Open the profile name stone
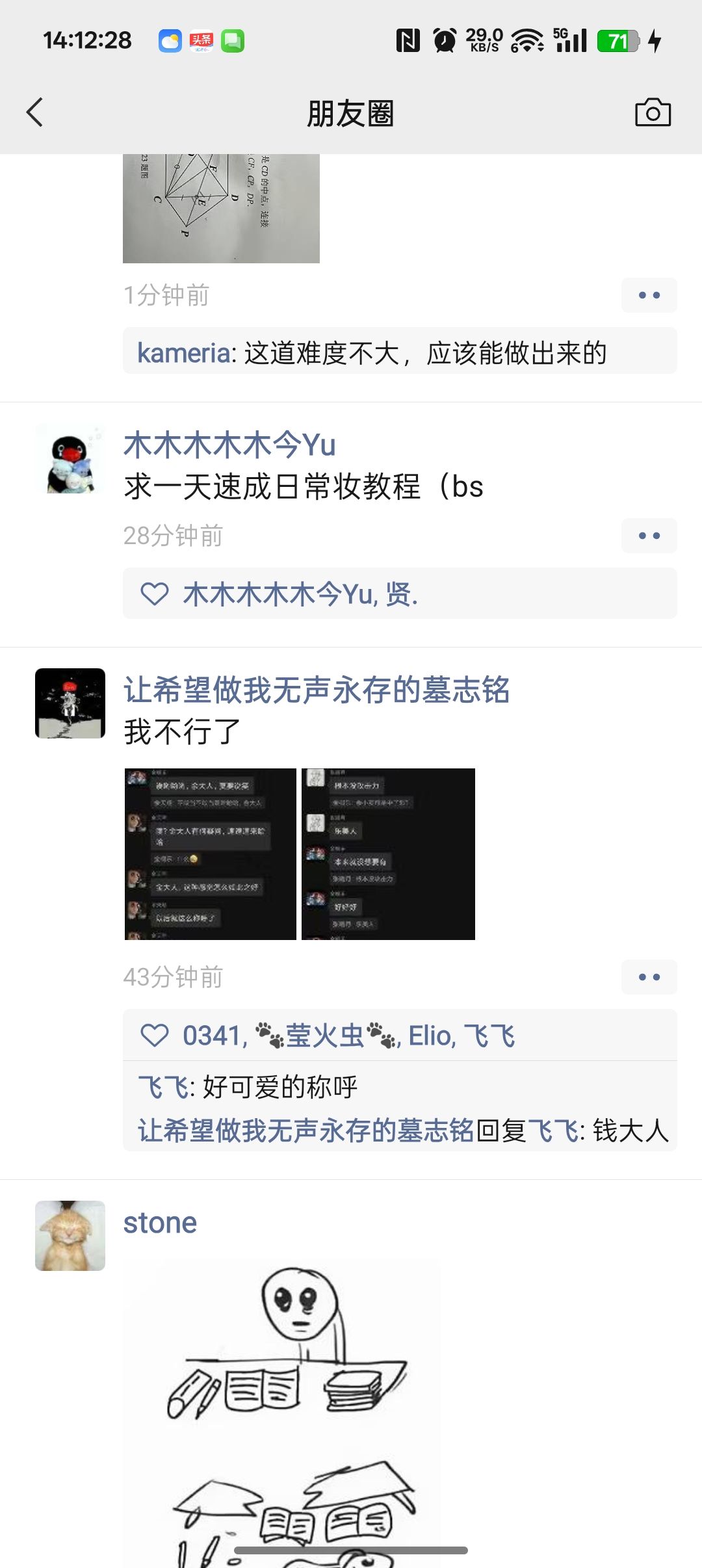702x1568 pixels. (x=160, y=1223)
